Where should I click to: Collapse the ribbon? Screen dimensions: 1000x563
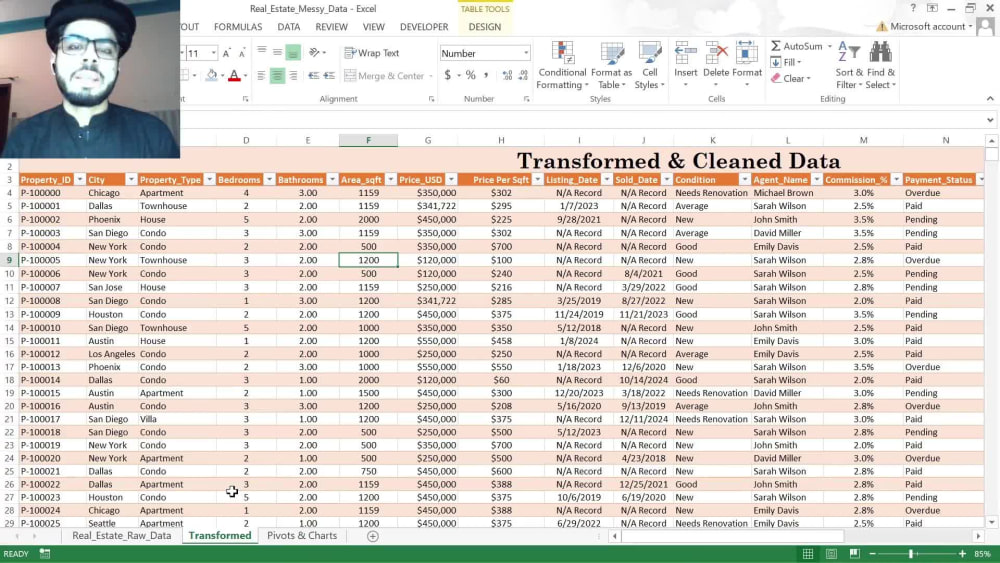click(x=990, y=99)
